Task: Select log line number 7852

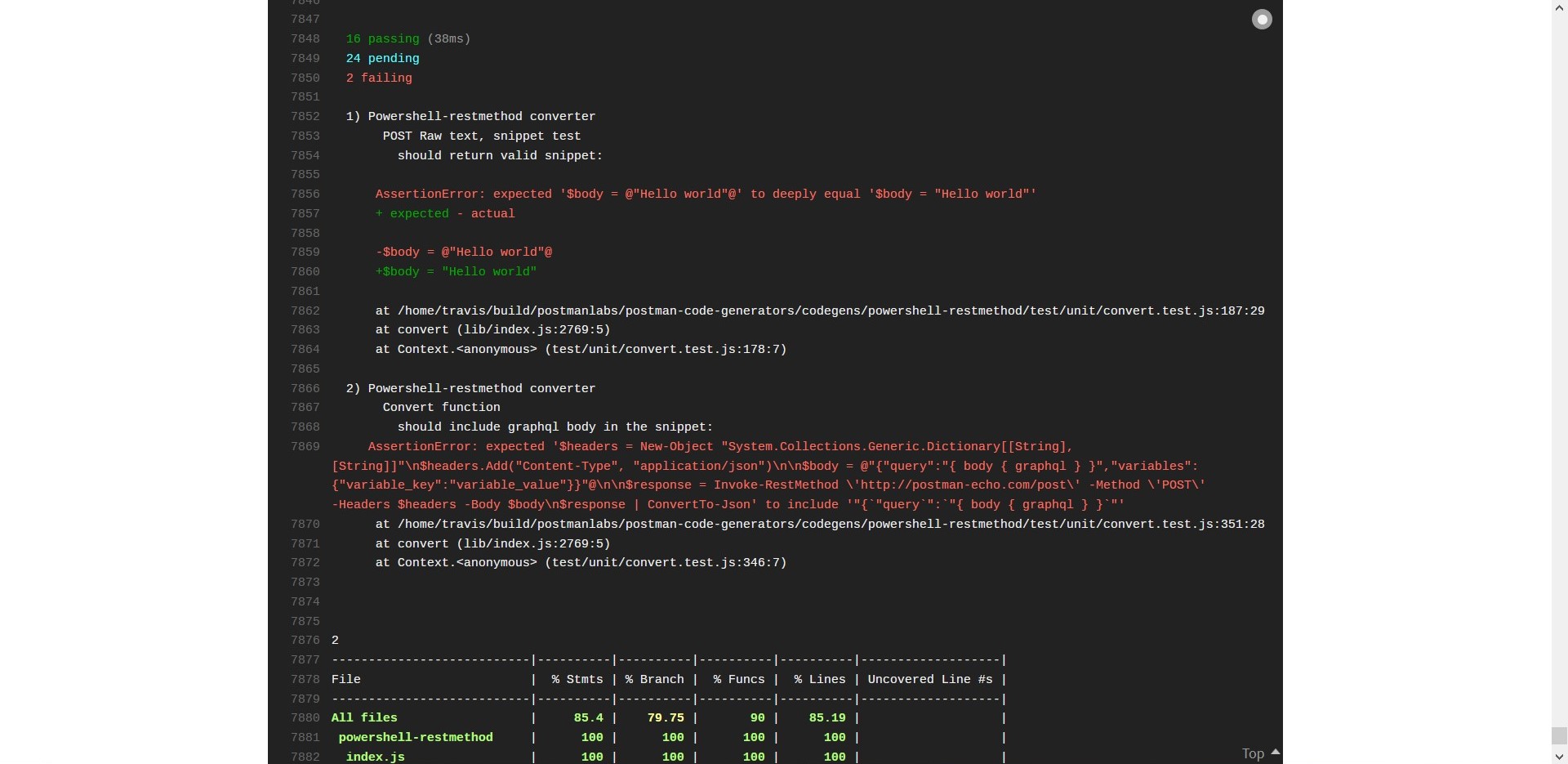Action: pos(305,117)
